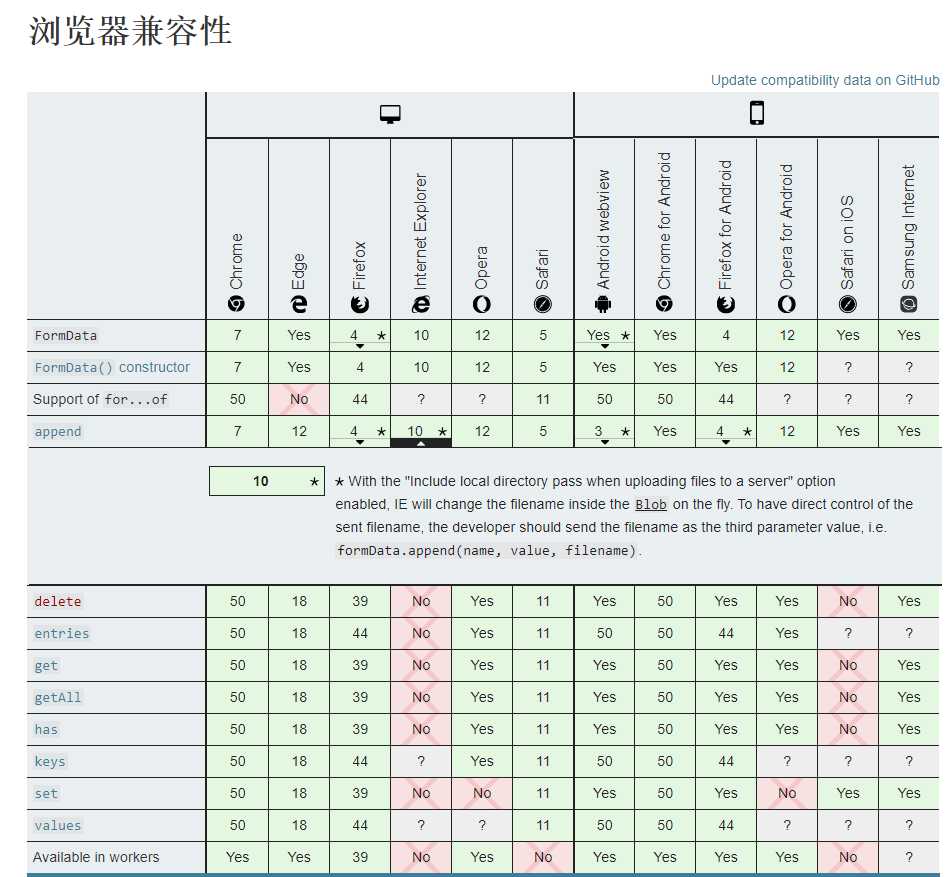Click the Samsung Internet header label

(908, 227)
